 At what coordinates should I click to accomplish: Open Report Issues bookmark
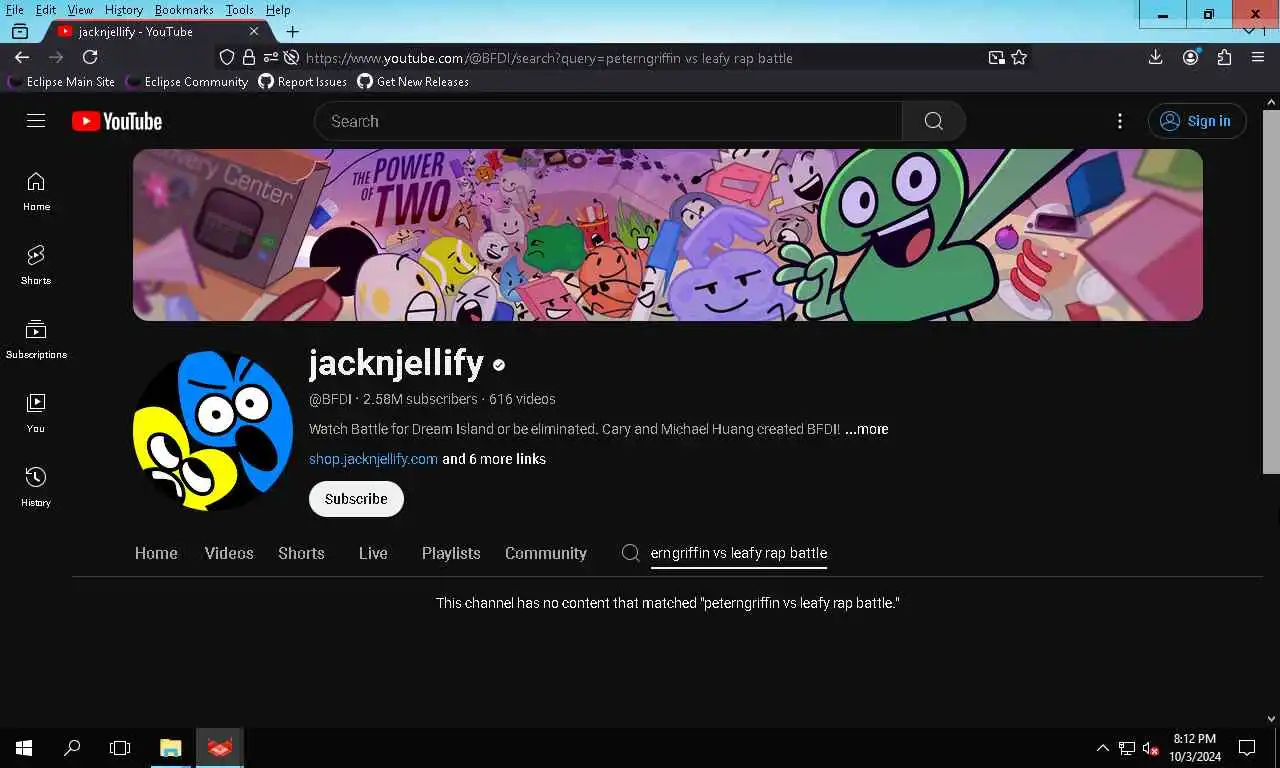pos(303,82)
